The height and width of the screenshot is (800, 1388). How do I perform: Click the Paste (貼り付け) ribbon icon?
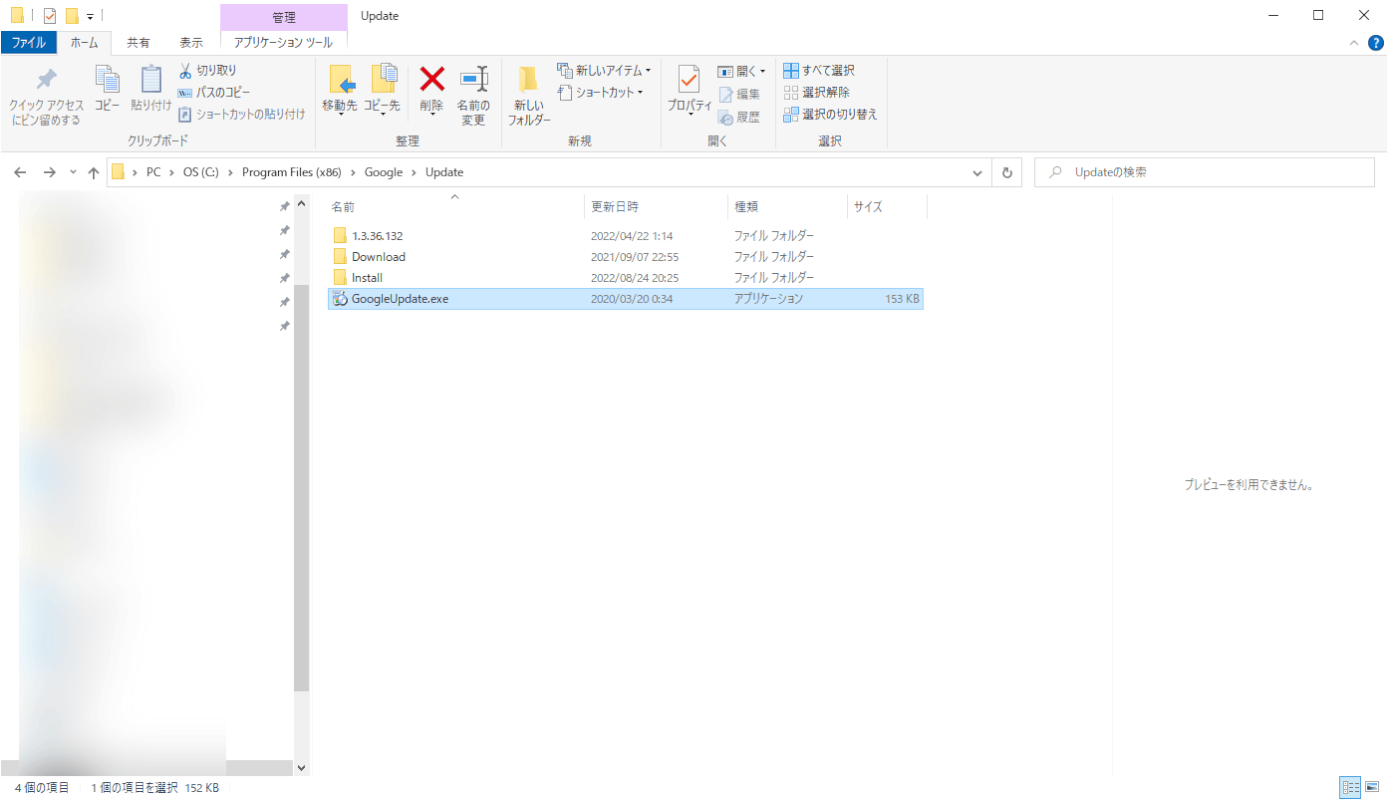point(151,88)
